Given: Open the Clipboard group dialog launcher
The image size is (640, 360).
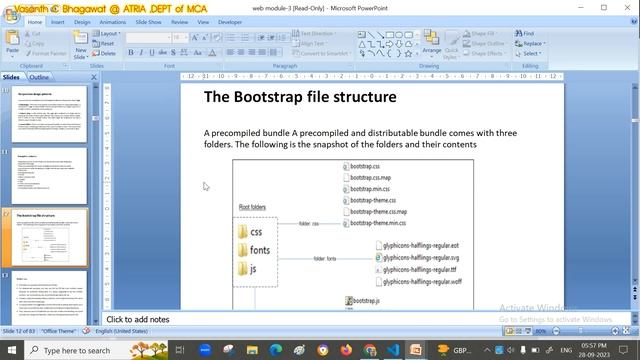Looking at the screenshot, I should pyautogui.click(x=65, y=66).
